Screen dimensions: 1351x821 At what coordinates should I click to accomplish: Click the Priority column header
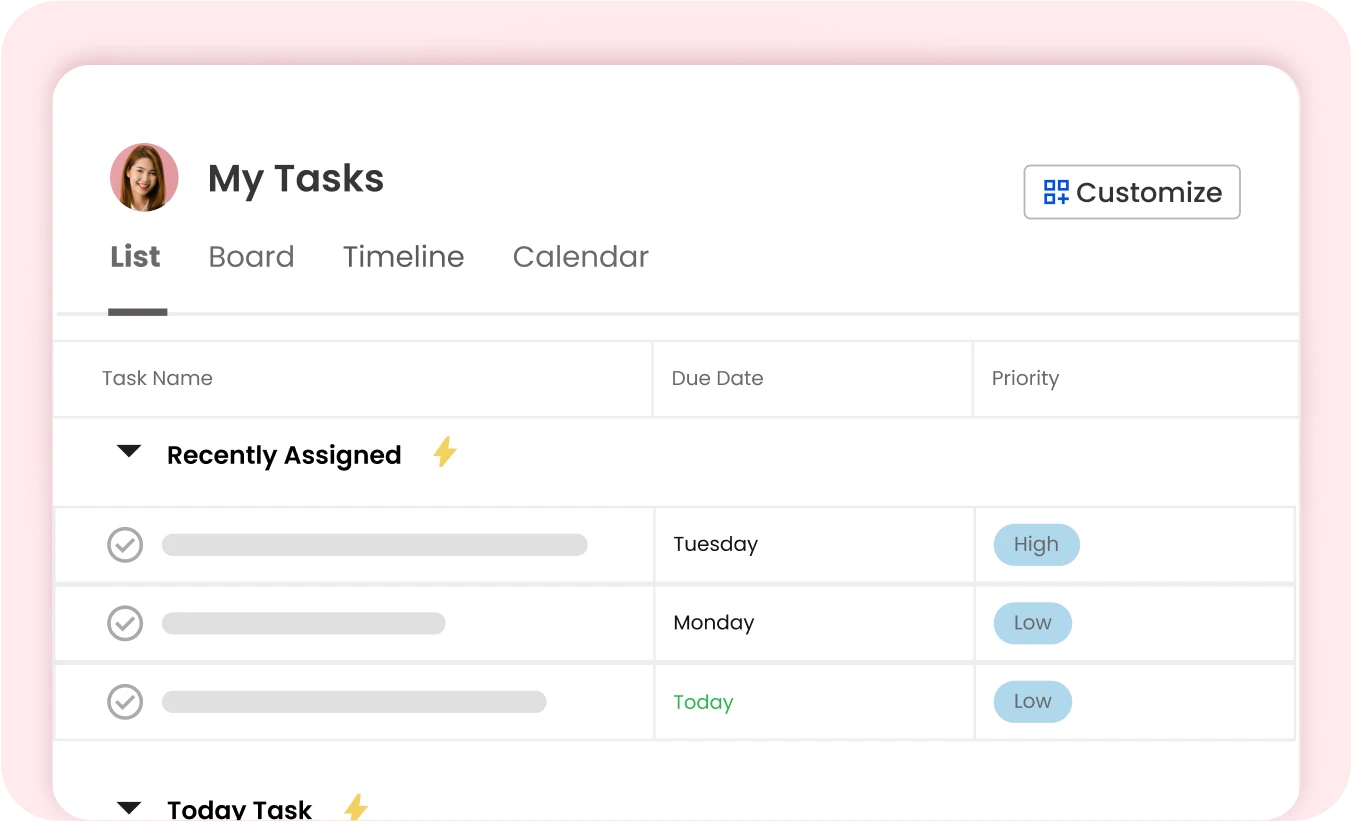pyautogui.click(x=1025, y=378)
